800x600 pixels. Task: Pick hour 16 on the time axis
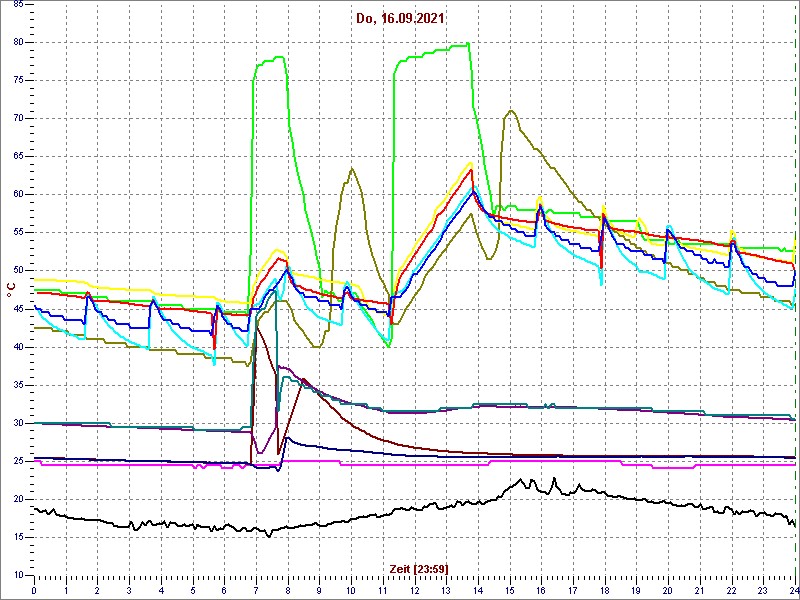pos(541,589)
